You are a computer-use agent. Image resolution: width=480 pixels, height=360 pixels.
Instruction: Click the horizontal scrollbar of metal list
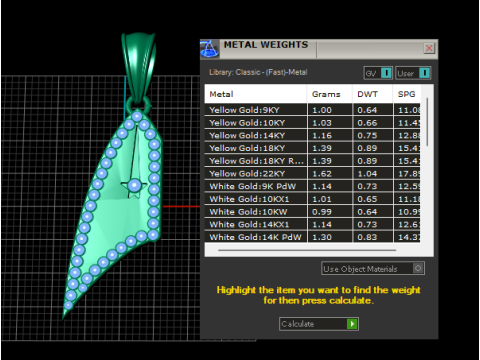pyautogui.click(x=307, y=250)
